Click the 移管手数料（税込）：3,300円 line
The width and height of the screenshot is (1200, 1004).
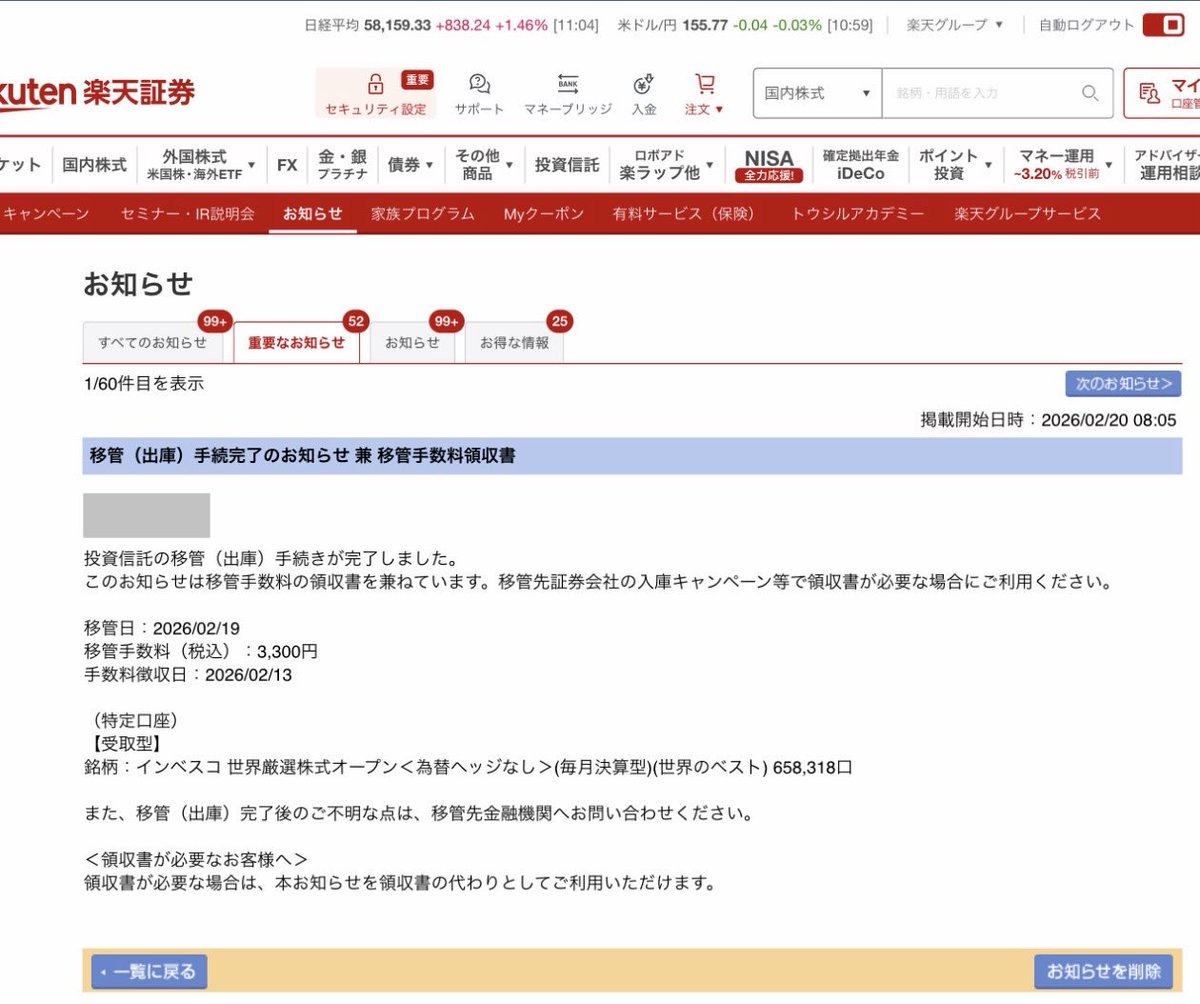(201, 652)
